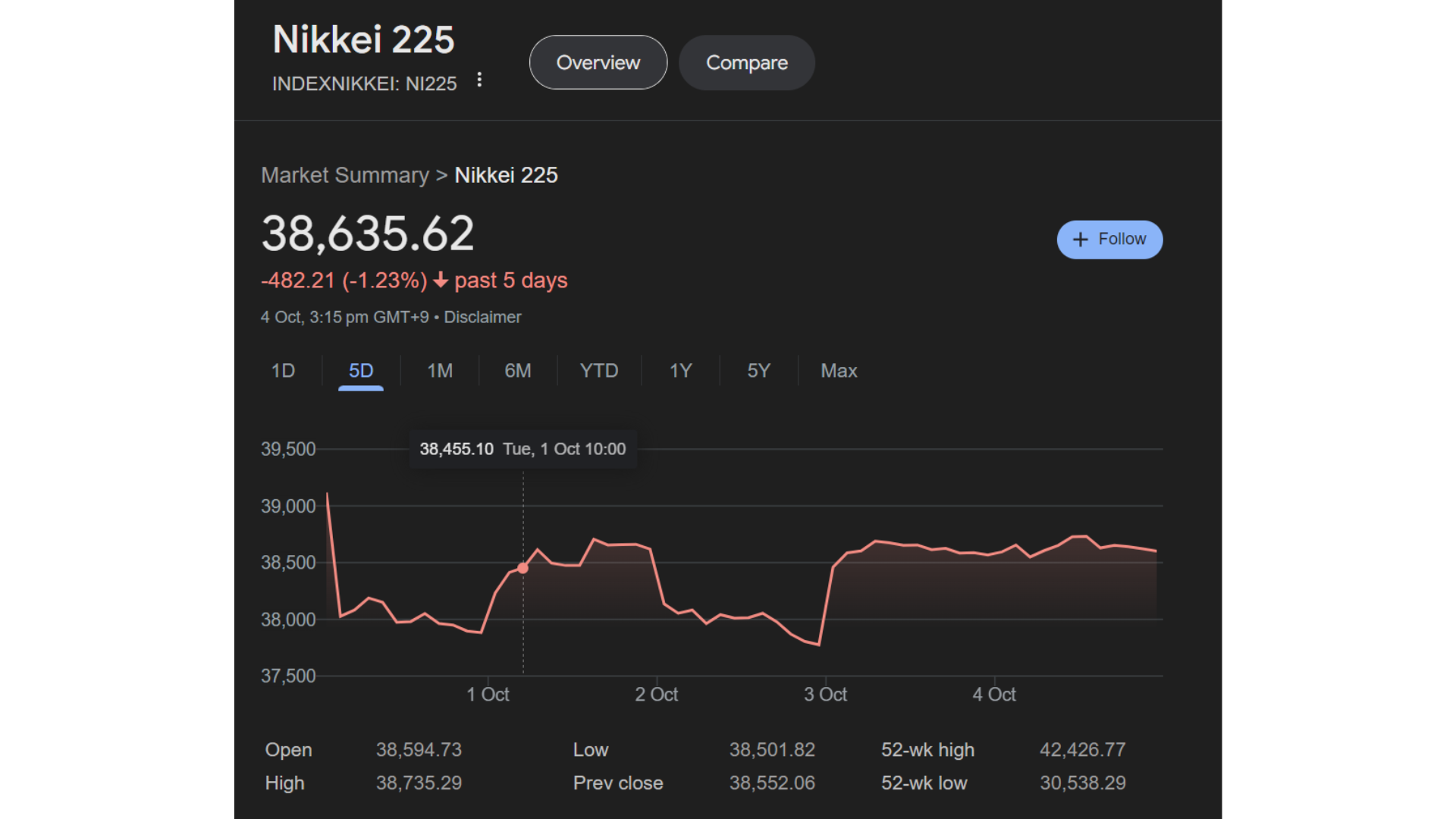Show the 1Y chart range
Image resolution: width=1456 pixels, height=819 pixels.
680,371
